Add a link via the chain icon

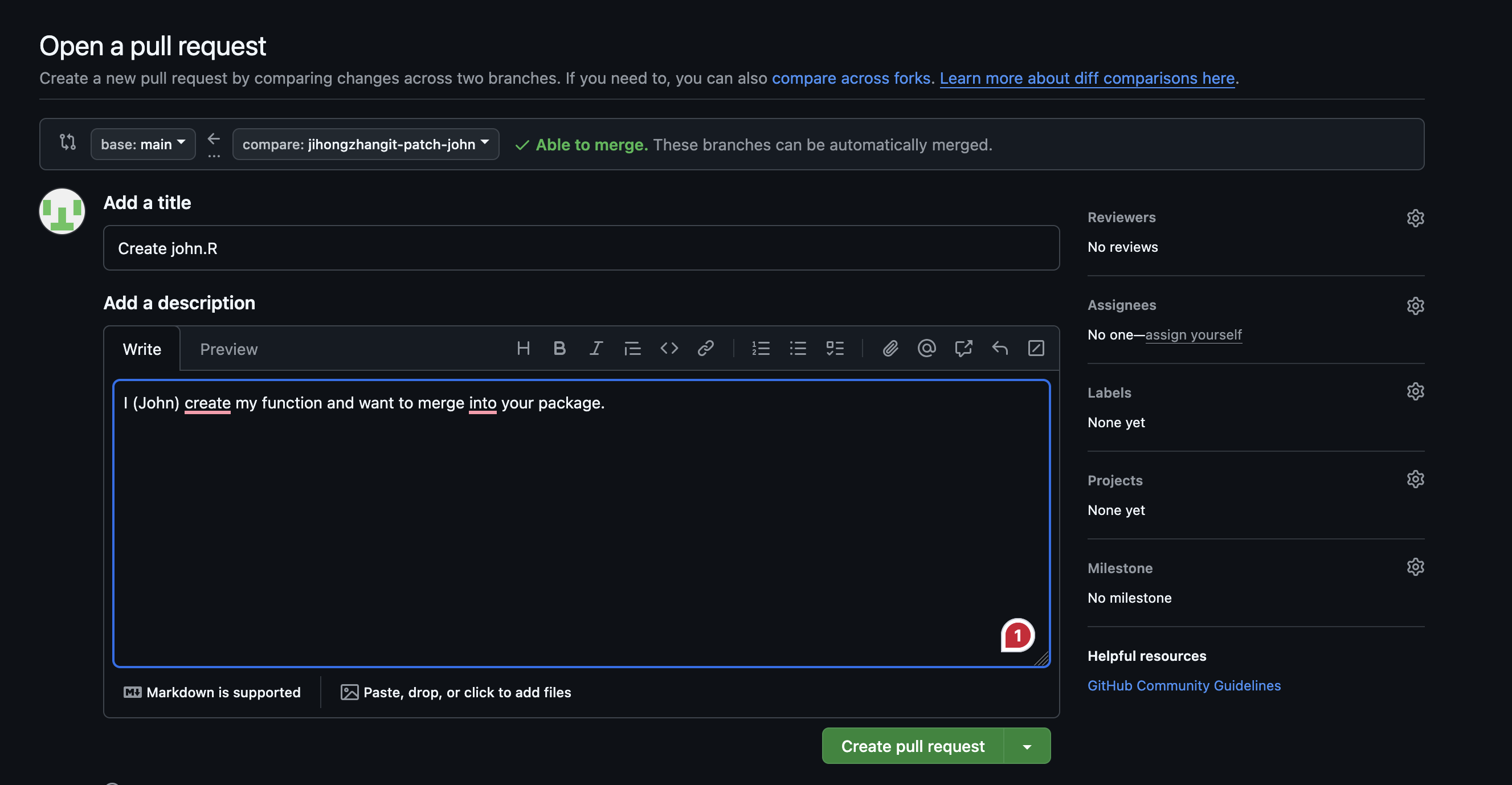[x=705, y=349]
